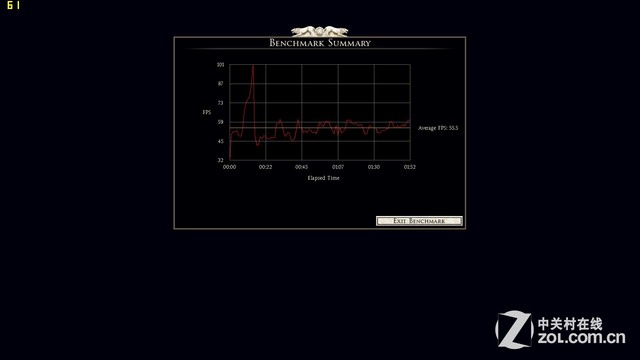The height and width of the screenshot is (360, 640).
Task: Click the 45 value on the FPS axis
Action: click(220, 141)
